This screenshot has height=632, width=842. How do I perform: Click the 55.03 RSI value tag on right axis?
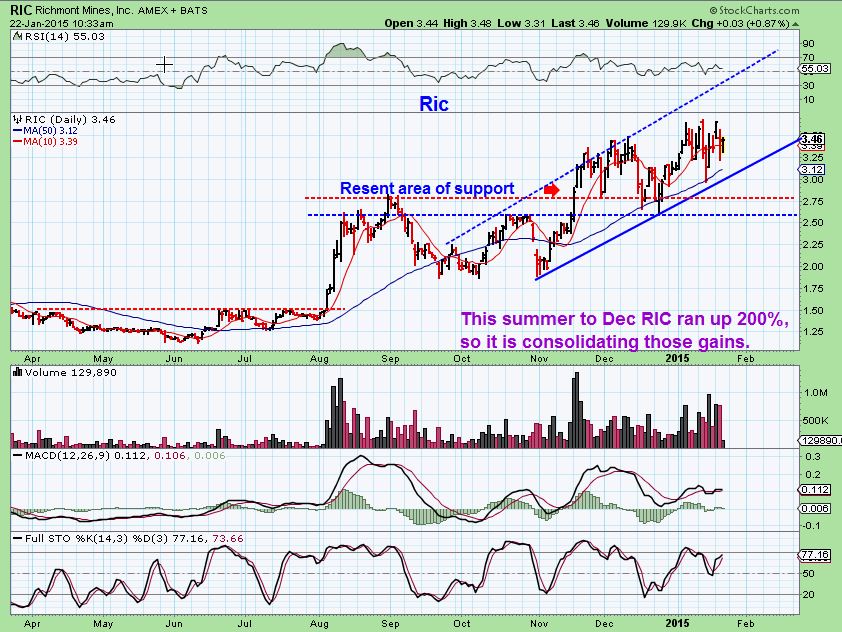(815, 69)
